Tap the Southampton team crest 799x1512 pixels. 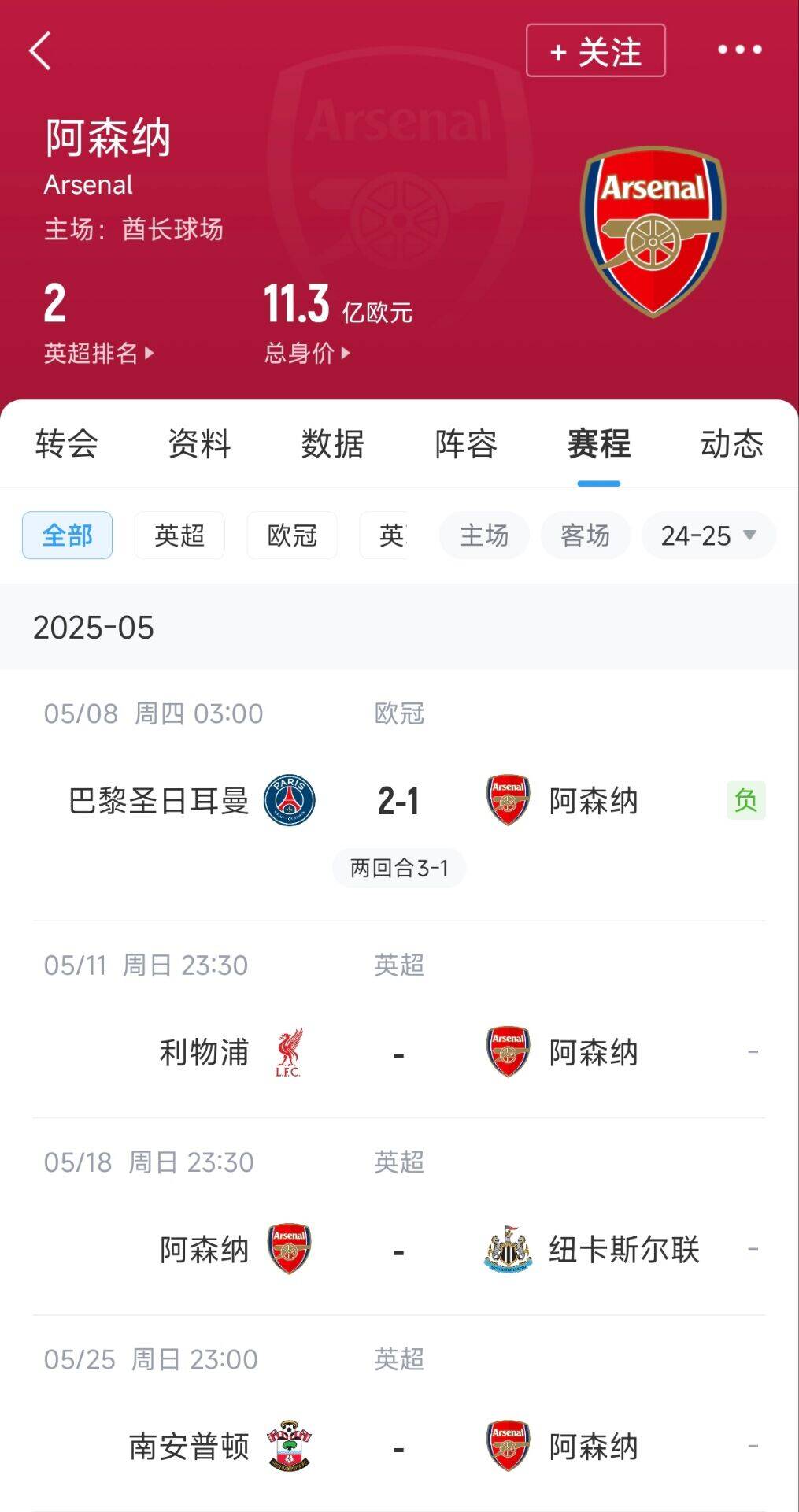(x=289, y=1446)
